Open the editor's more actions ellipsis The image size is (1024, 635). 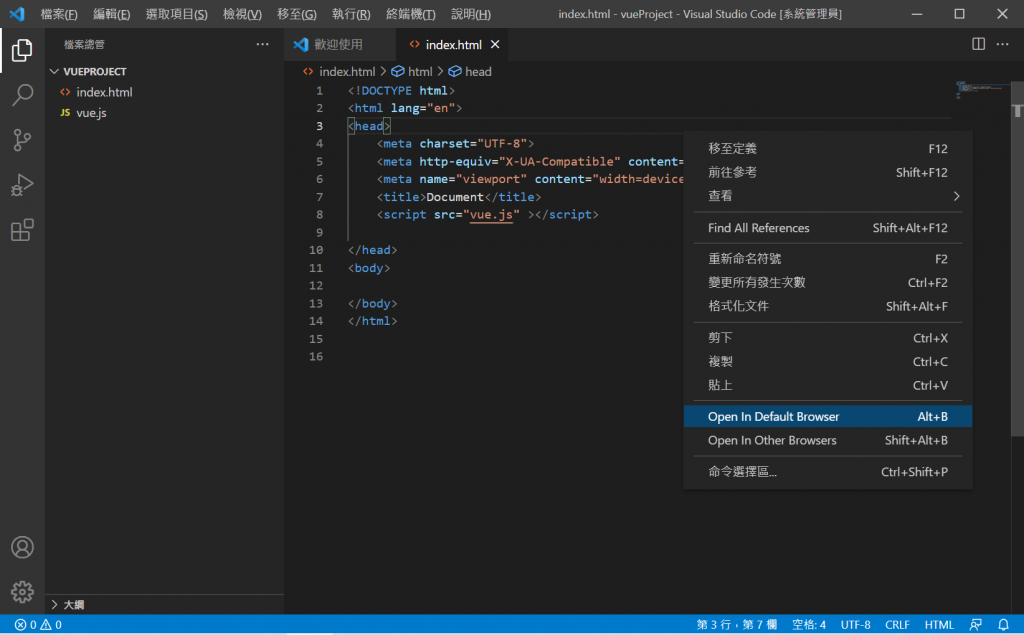[1002, 44]
